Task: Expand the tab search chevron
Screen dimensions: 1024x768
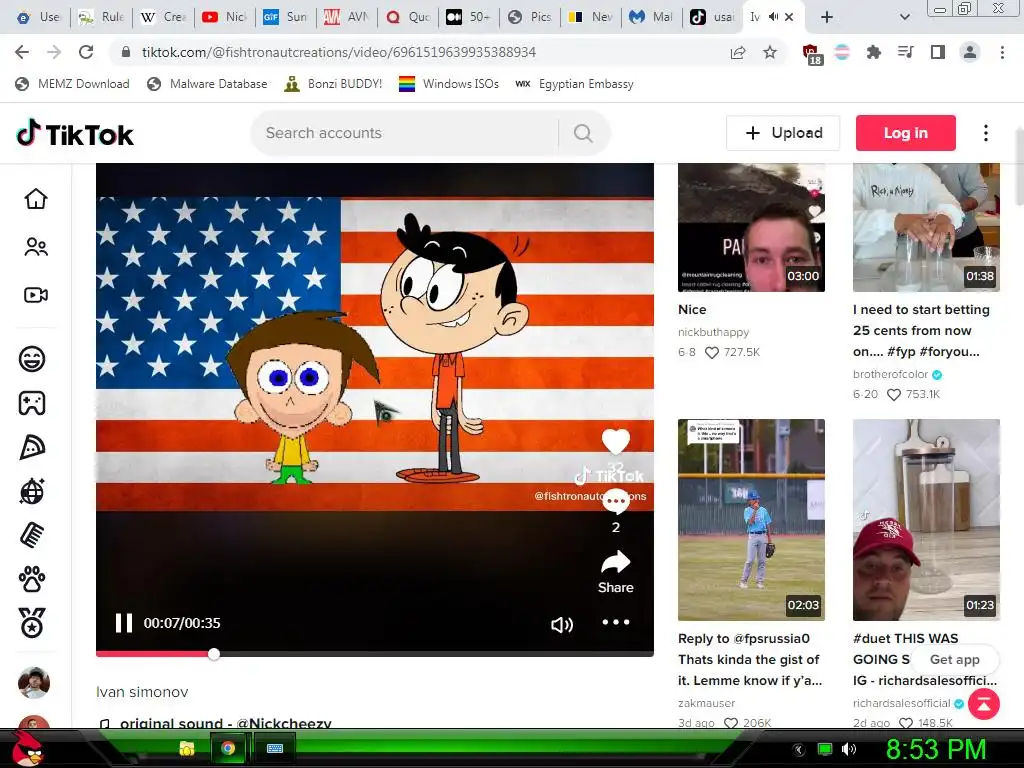Action: click(x=904, y=17)
